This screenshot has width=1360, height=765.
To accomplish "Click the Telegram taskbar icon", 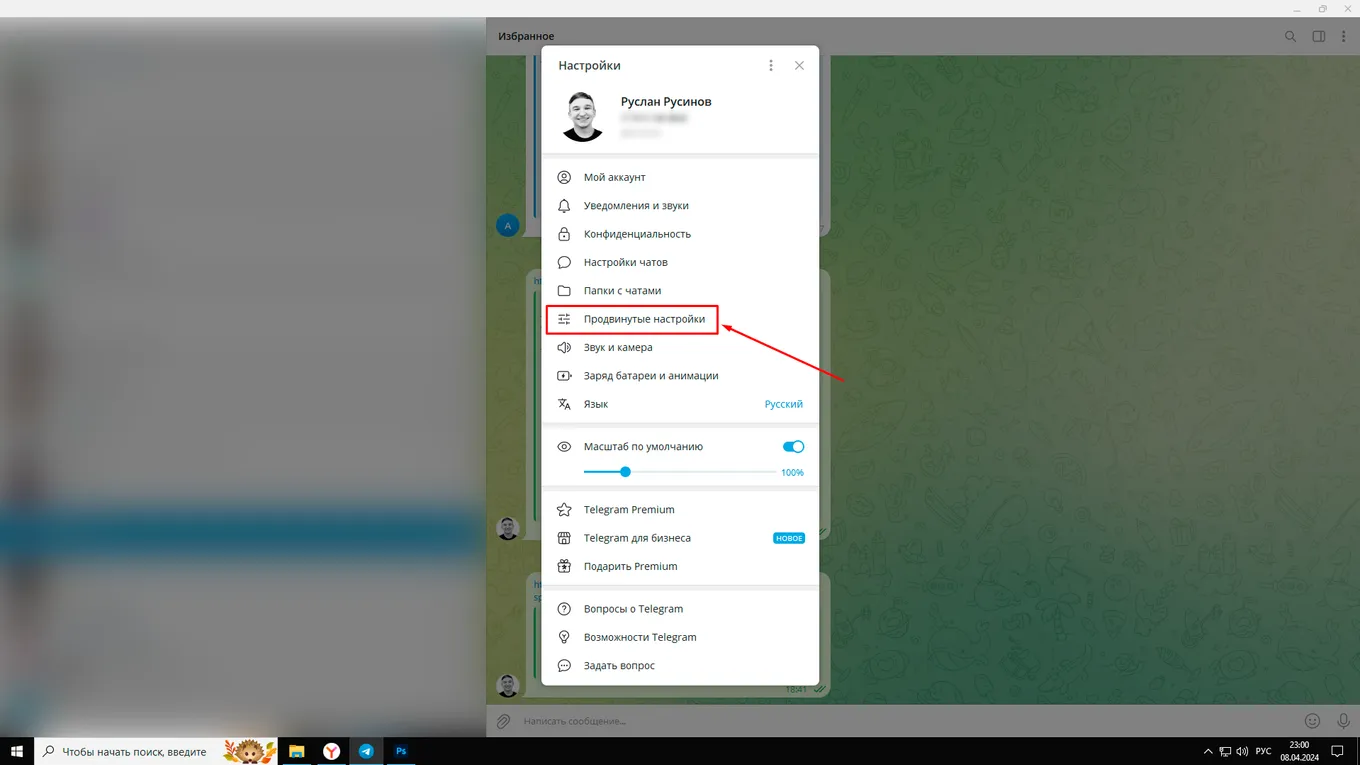I will point(366,751).
